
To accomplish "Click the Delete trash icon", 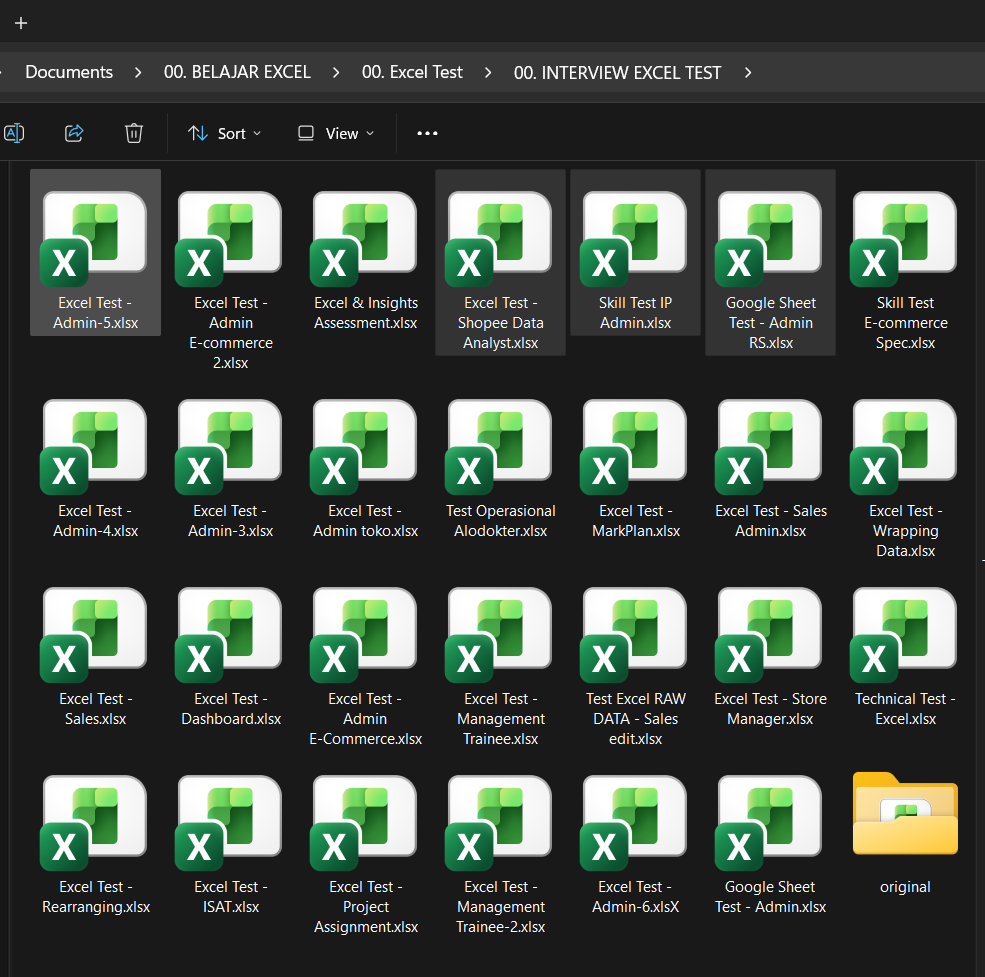I will pyautogui.click(x=134, y=133).
